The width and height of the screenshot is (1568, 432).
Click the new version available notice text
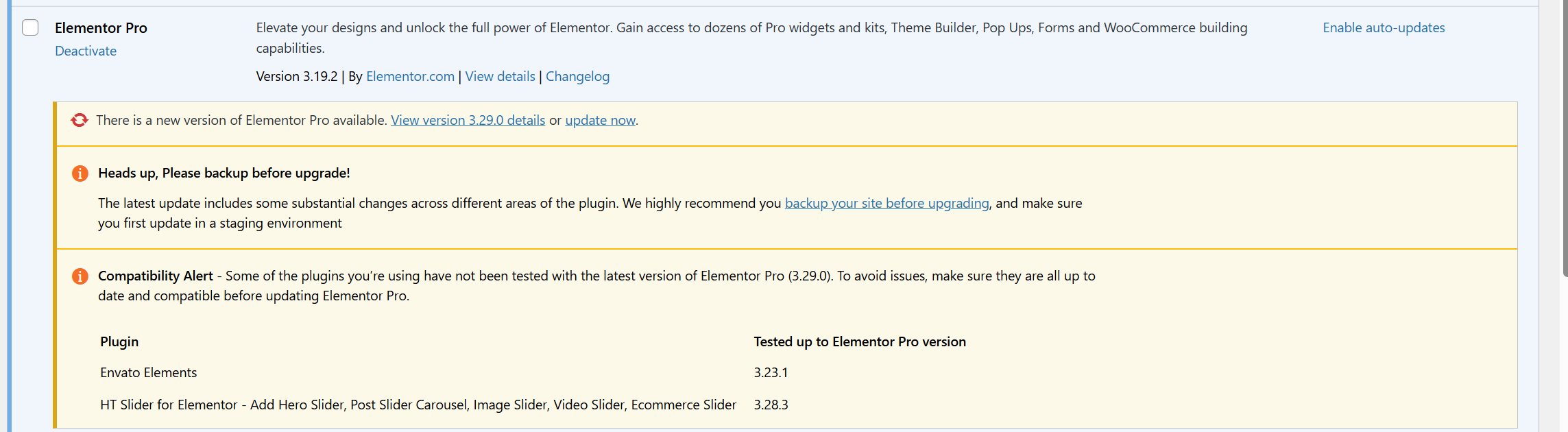pos(241,119)
